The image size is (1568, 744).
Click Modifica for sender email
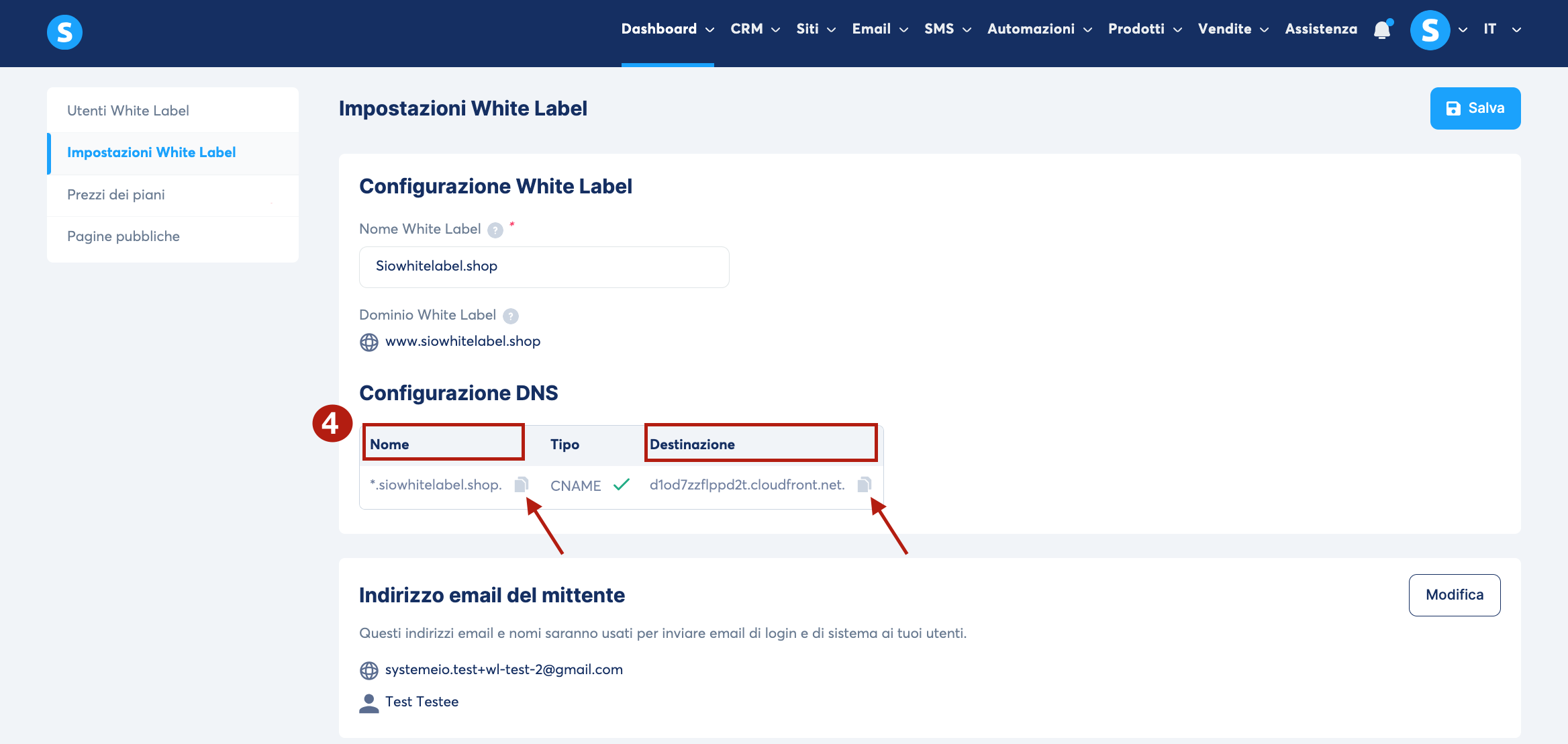click(1454, 595)
